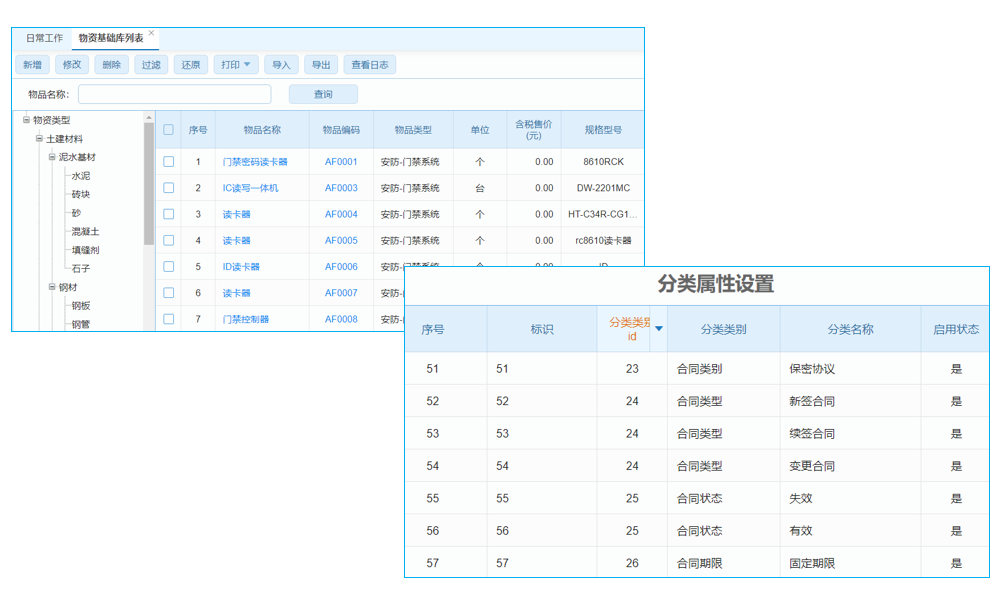Click the 修改 toolbar button
The width and height of the screenshot is (1000, 600).
pyautogui.click(x=72, y=63)
